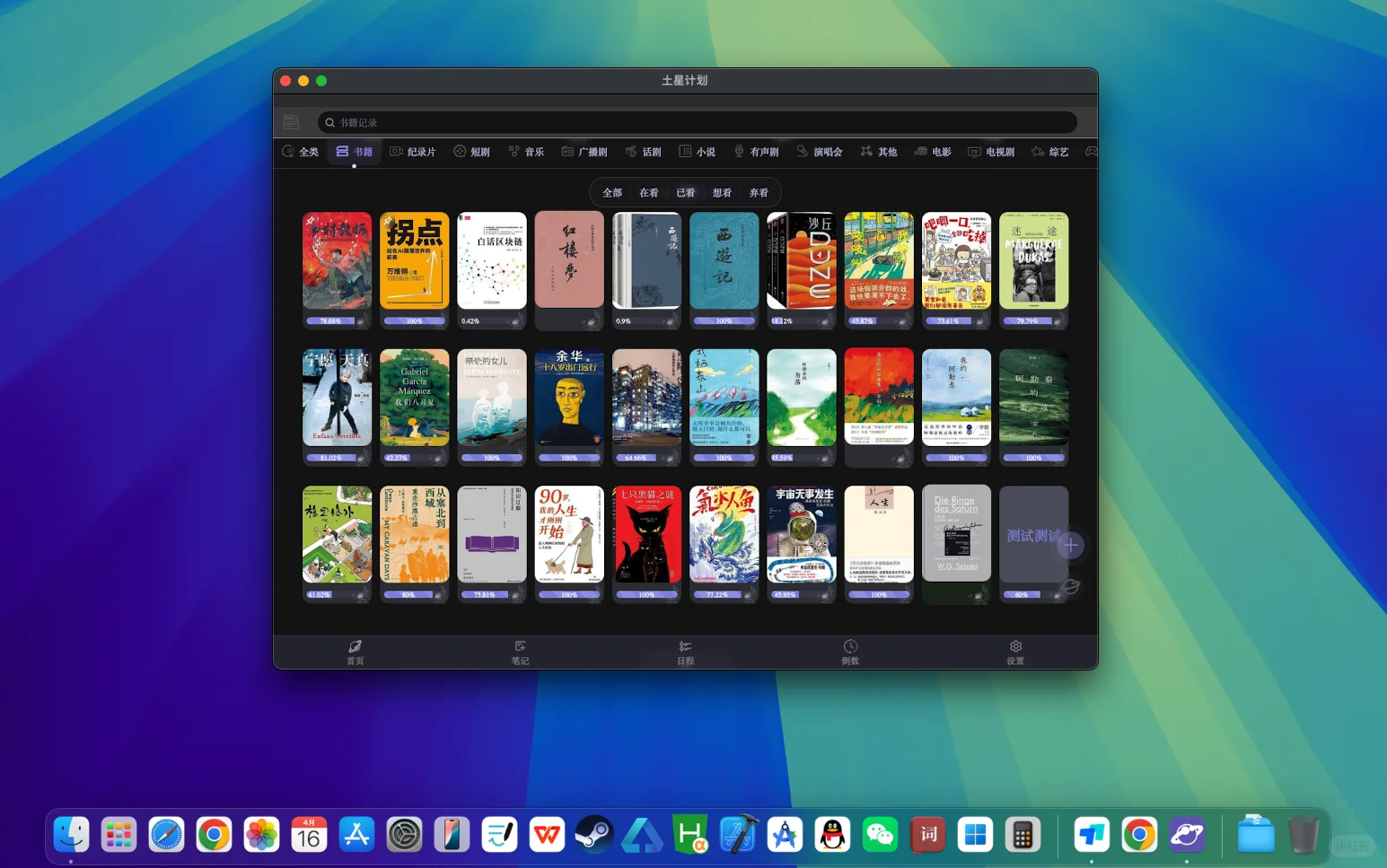The image size is (1387, 868).
Task: Open the 白话区块链 book cover
Action: (492, 260)
